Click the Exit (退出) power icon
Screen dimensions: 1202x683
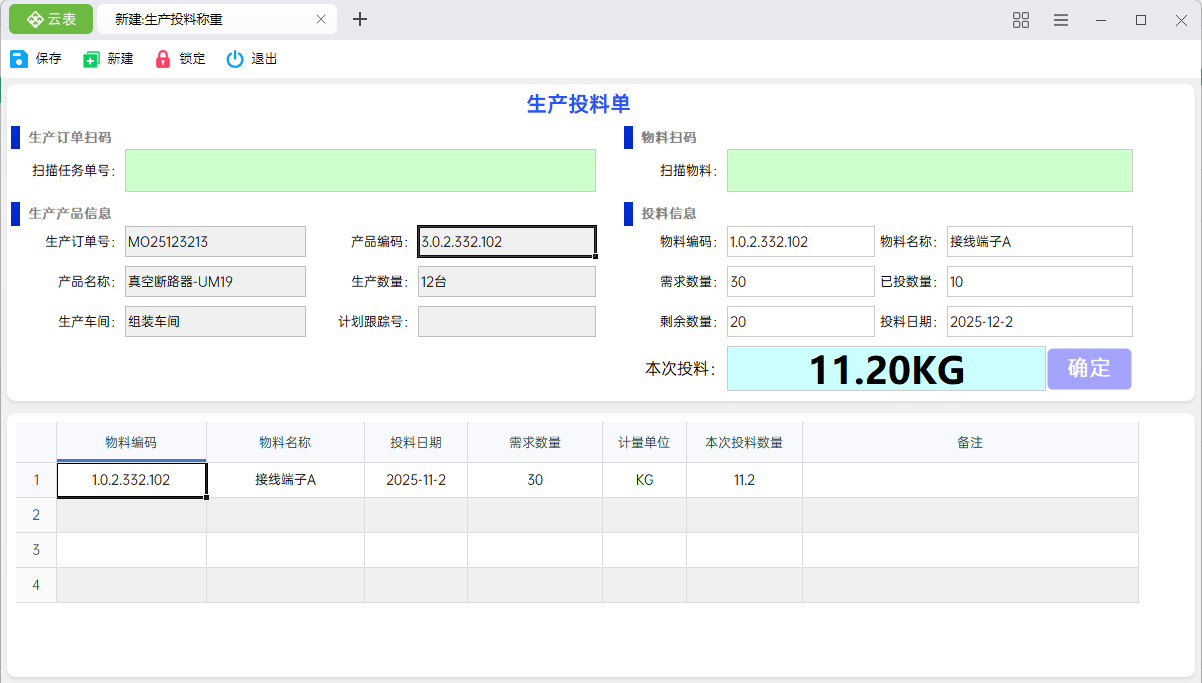click(235, 59)
